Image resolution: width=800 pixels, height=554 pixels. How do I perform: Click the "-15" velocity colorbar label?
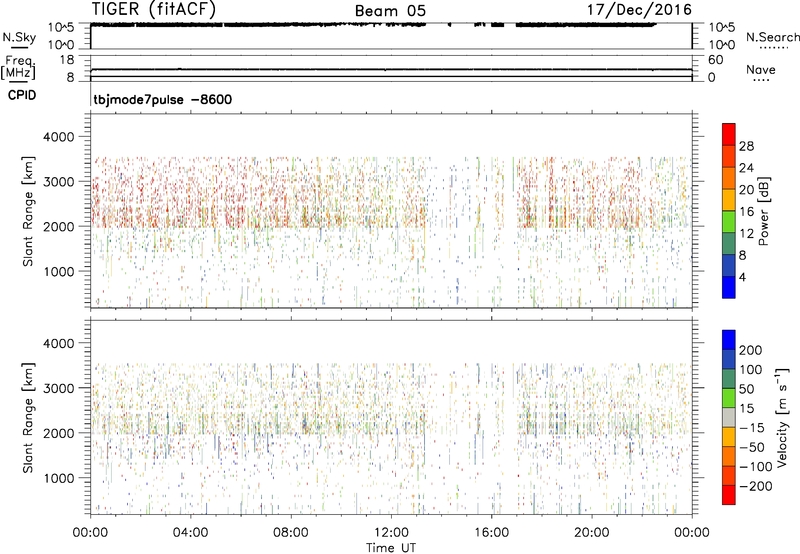click(752, 428)
